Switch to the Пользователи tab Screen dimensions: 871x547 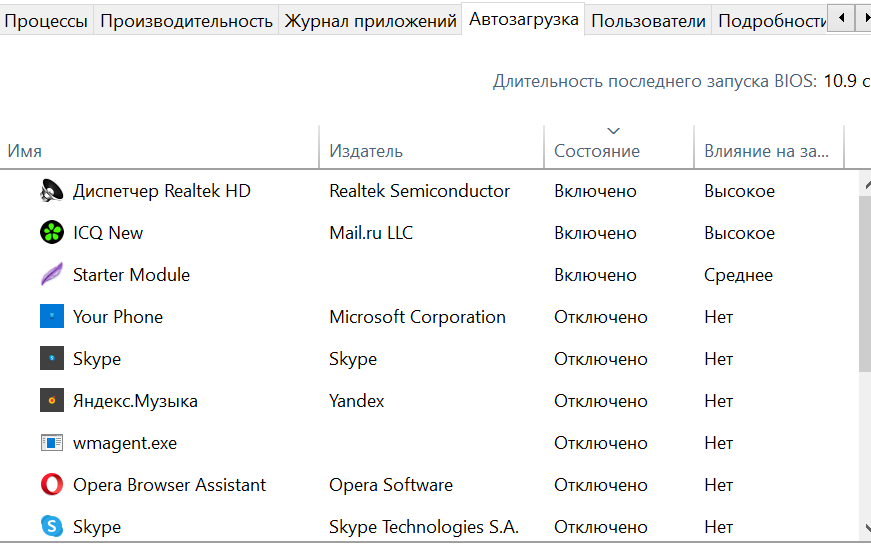point(648,21)
